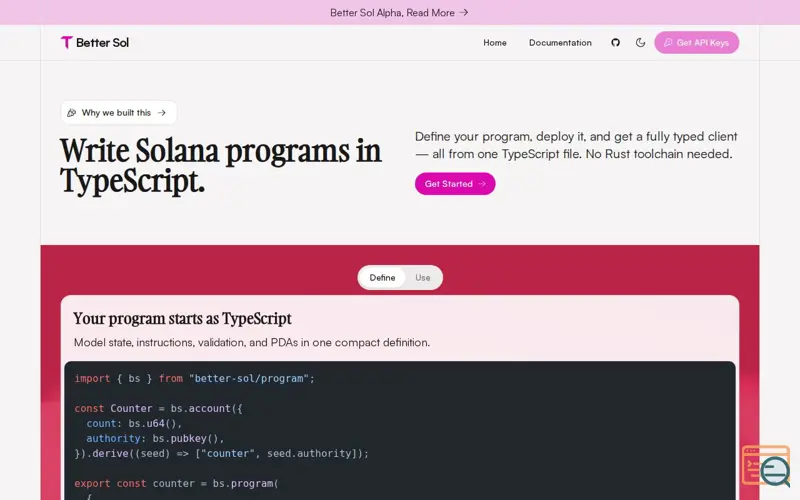Click the Better Sol logo icon

[66, 42]
